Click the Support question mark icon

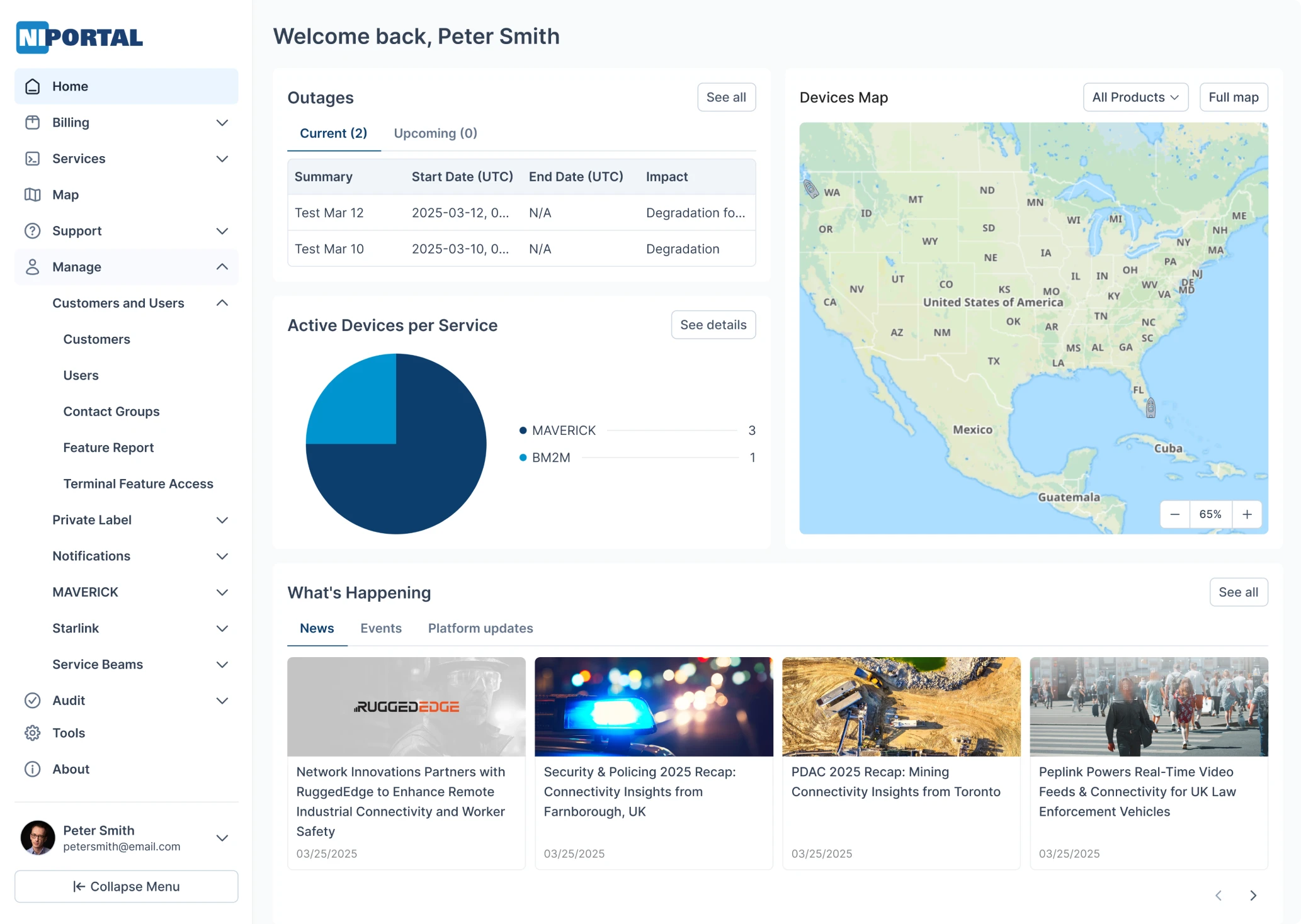tap(32, 231)
